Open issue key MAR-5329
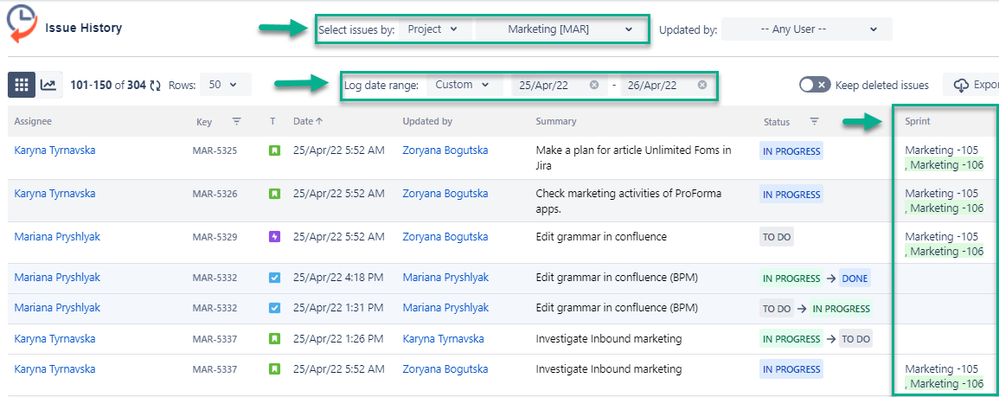The image size is (999, 397). click(215, 237)
